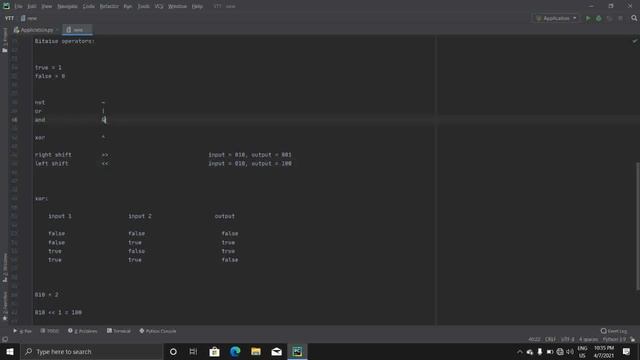Debug the Application configuration
This screenshot has height=360, width=640.
[x=599, y=18]
